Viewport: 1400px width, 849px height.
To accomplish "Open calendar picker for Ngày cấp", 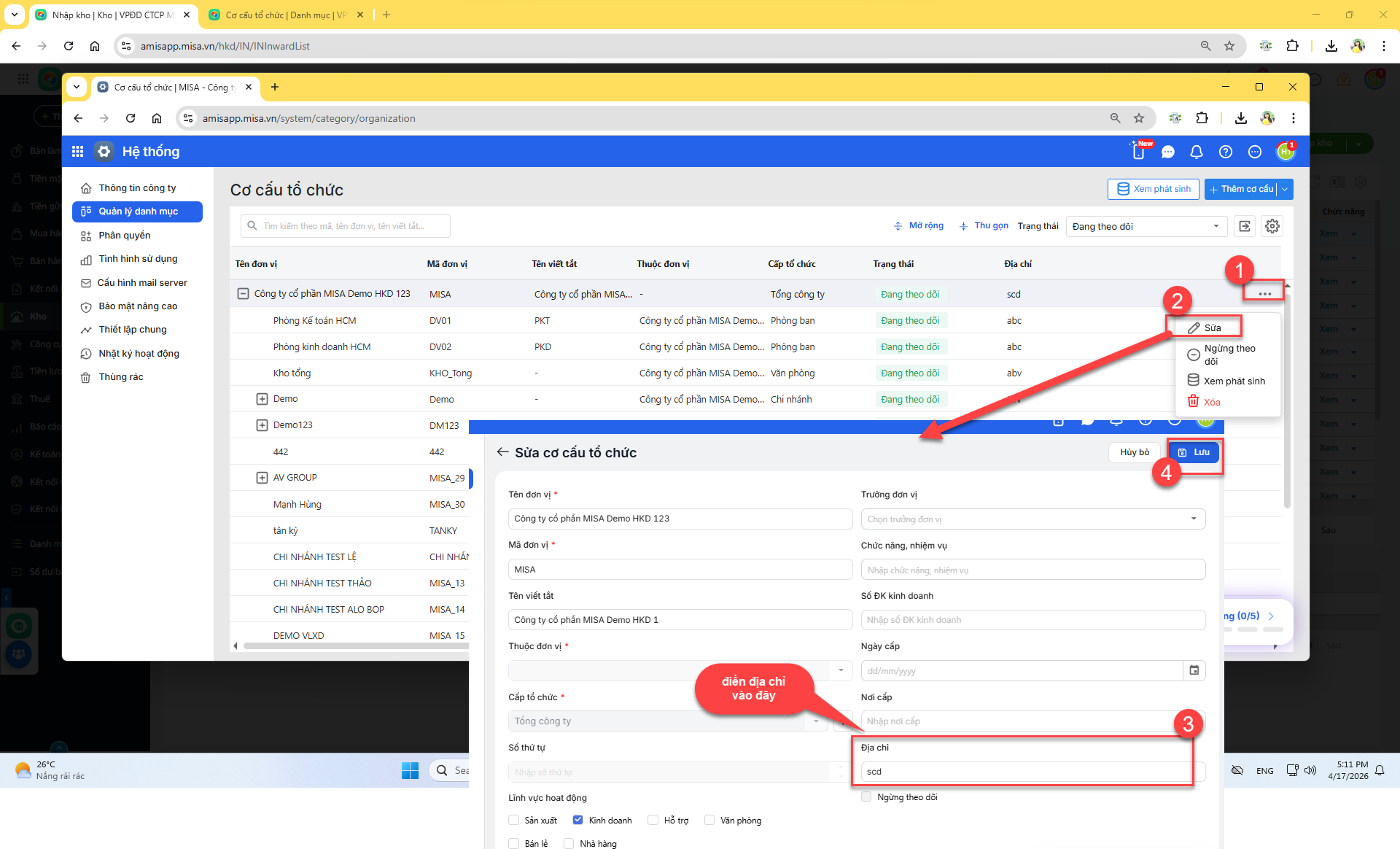I will pyautogui.click(x=1194, y=670).
